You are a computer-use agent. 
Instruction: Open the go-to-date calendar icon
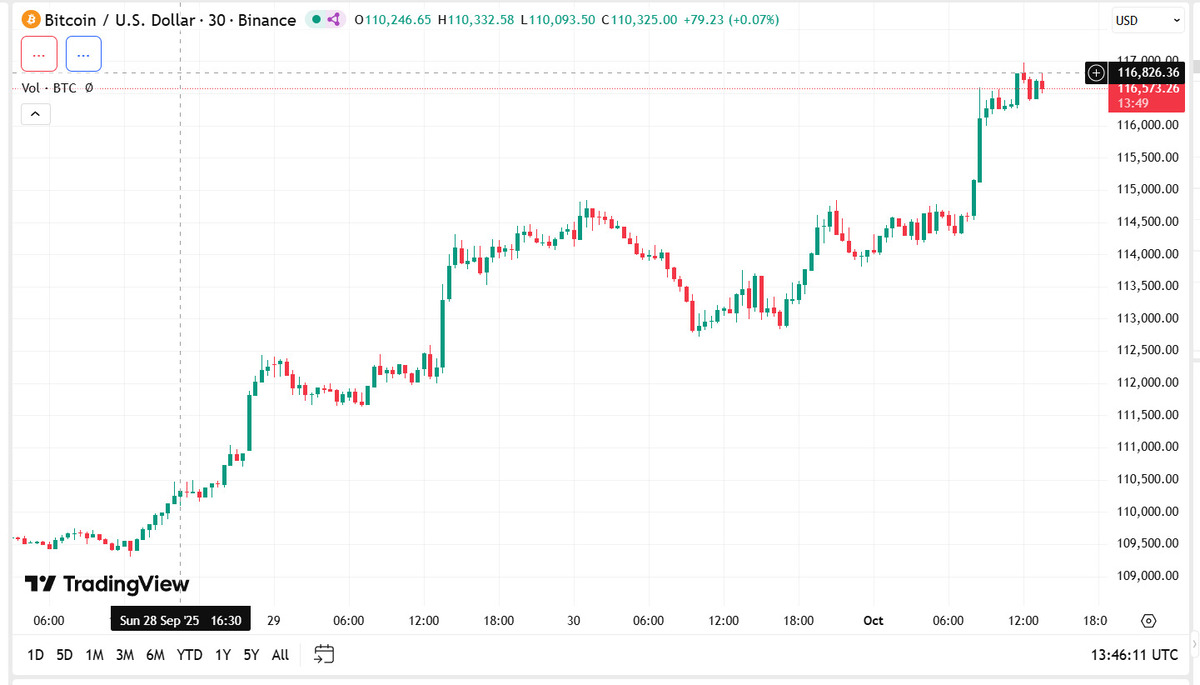coord(324,654)
